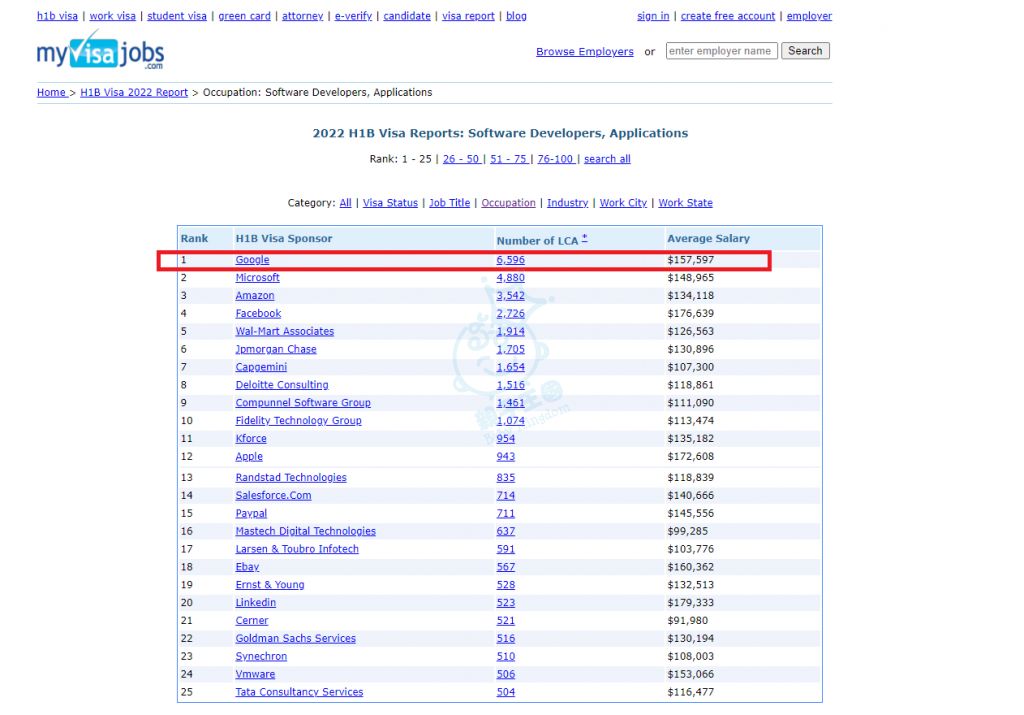Open the Linkedin sponsor link
The width and height of the screenshot is (1024, 715).
[255, 602]
